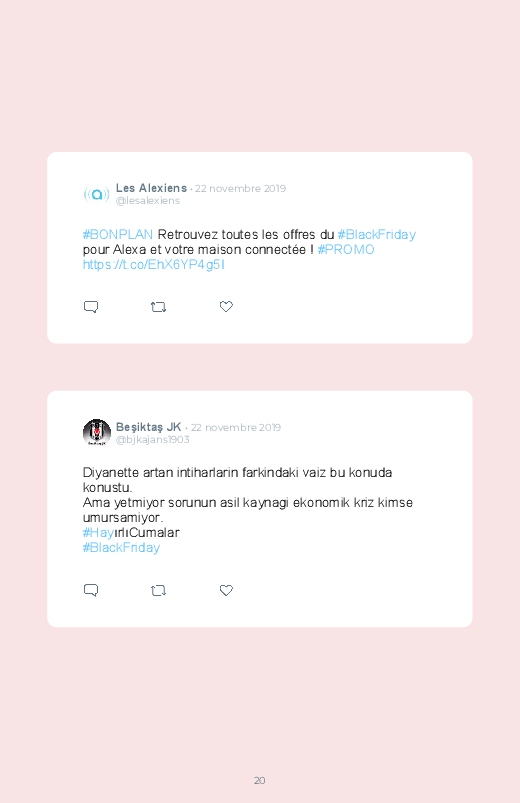Like the Les Alexiens tweet

point(226,306)
